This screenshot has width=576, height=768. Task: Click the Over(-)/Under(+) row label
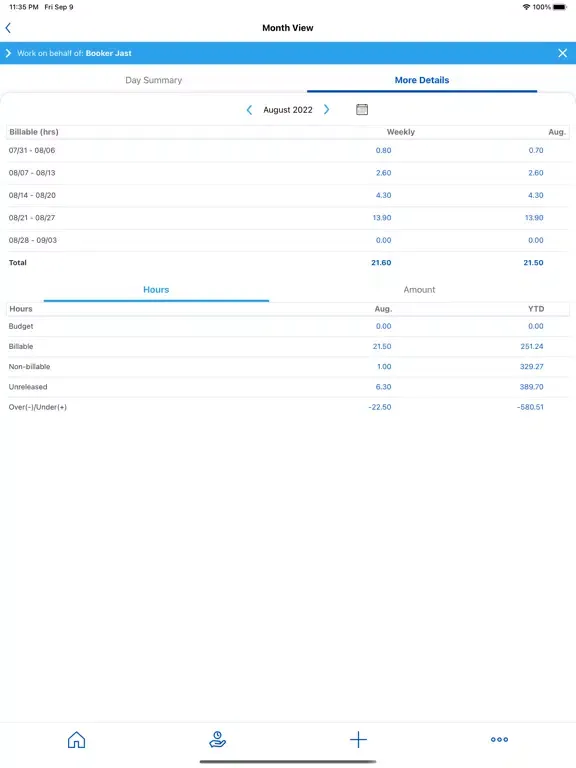coord(38,407)
